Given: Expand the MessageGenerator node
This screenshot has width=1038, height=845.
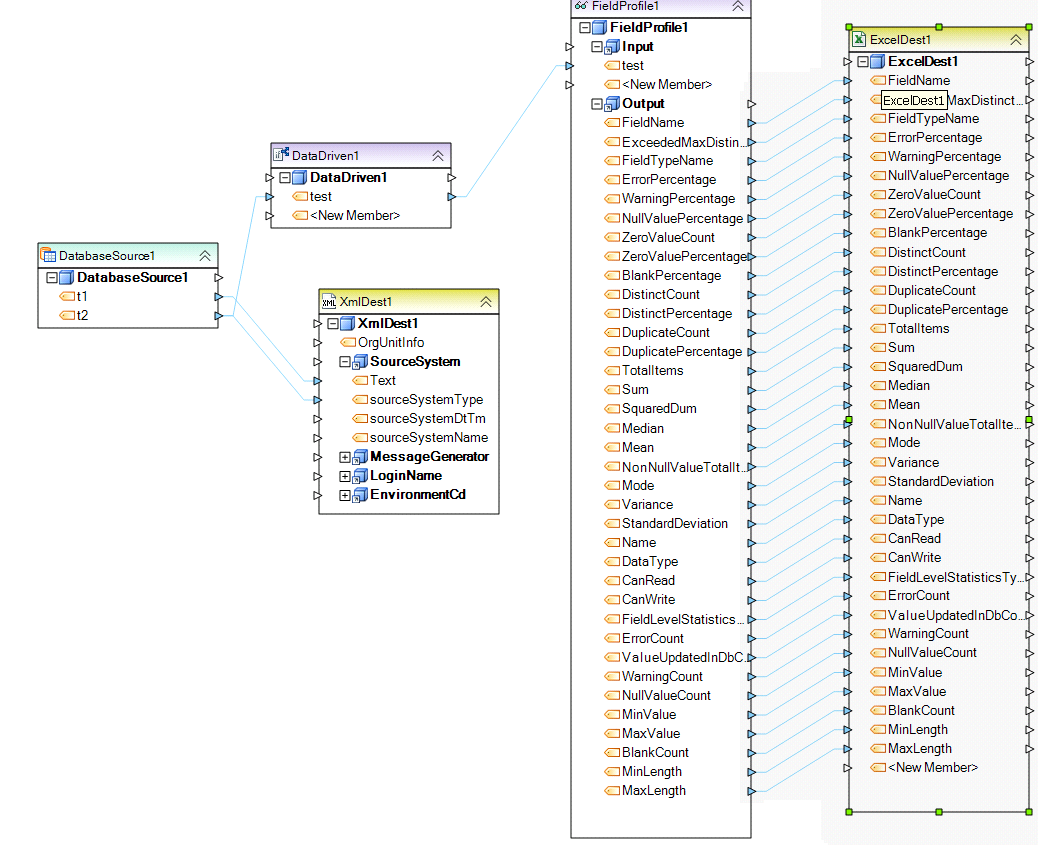Looking at the screenshot, I should 345,457.
